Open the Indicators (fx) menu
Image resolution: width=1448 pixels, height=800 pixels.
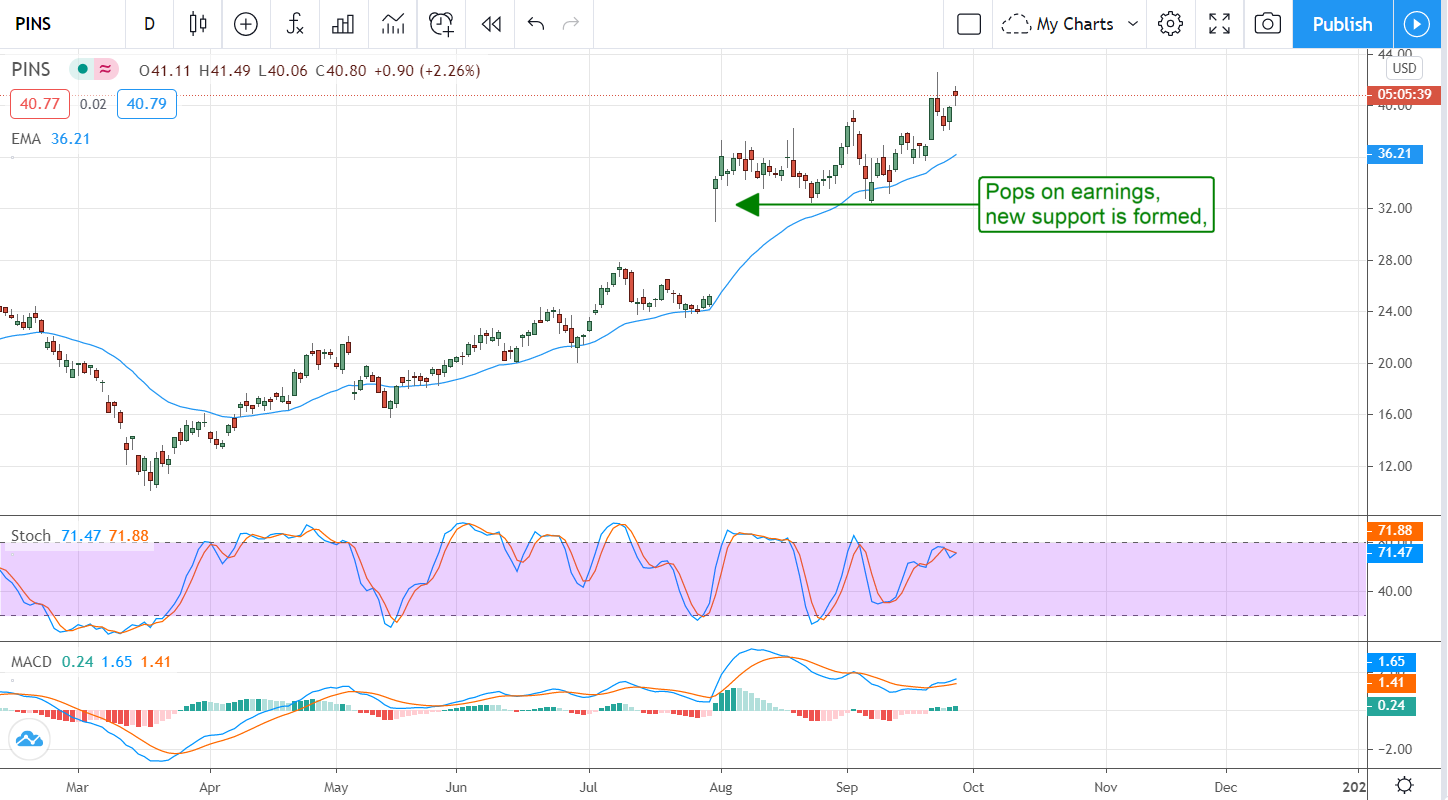[x=295, y=24]
